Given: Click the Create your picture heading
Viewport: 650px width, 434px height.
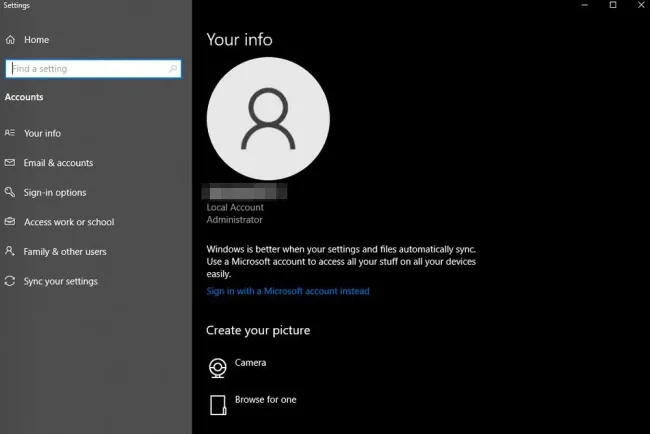Looking at the screenshot, I should point(258,330).
